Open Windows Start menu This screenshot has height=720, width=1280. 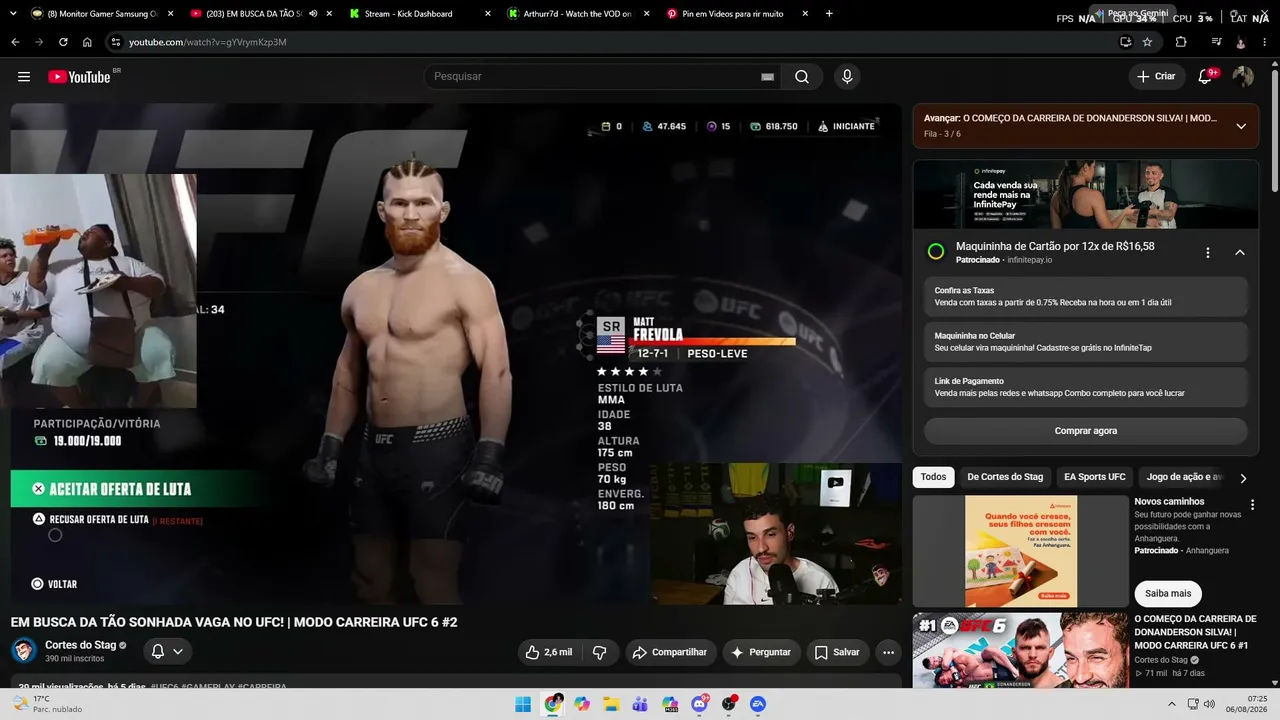pyautogui.click(x=523, y=704)
